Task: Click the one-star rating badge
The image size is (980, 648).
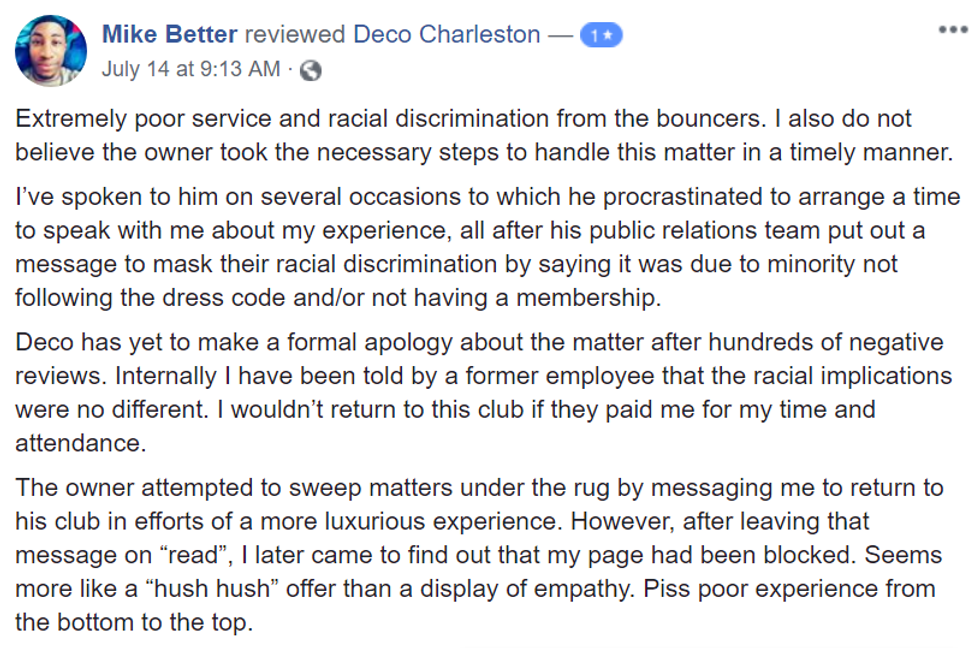Action: point(601,35)
